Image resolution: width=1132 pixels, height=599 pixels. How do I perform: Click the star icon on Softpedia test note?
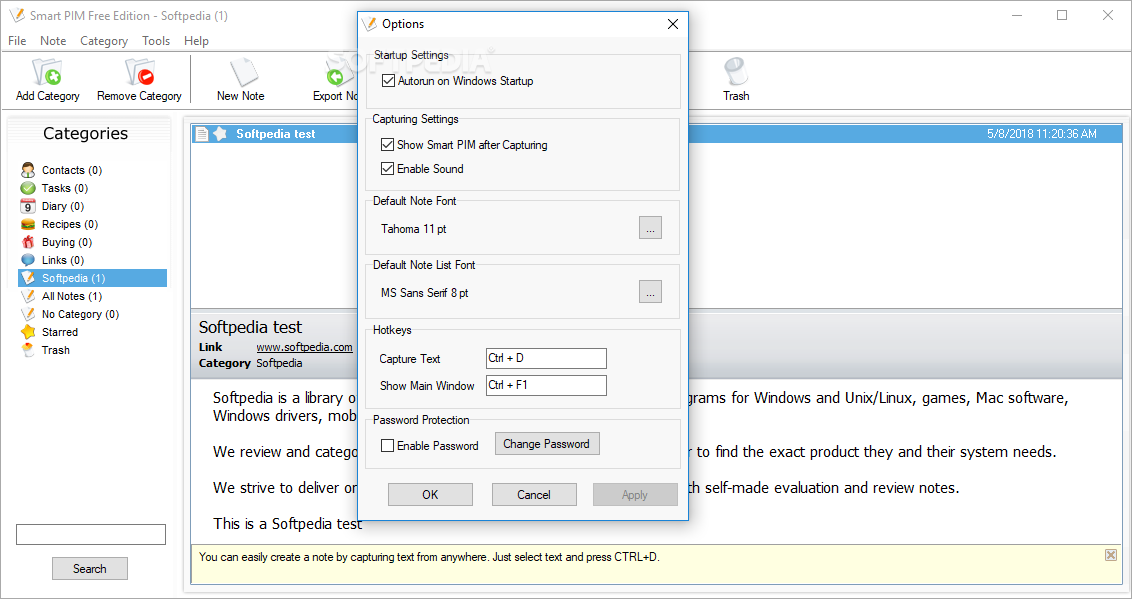coord(220,134)
